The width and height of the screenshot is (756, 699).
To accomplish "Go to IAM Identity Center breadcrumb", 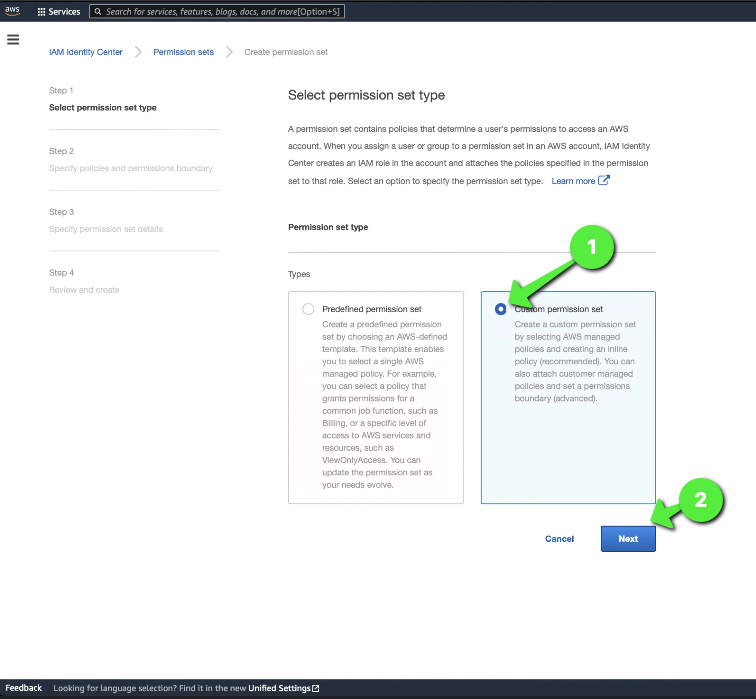I will 86,52.
